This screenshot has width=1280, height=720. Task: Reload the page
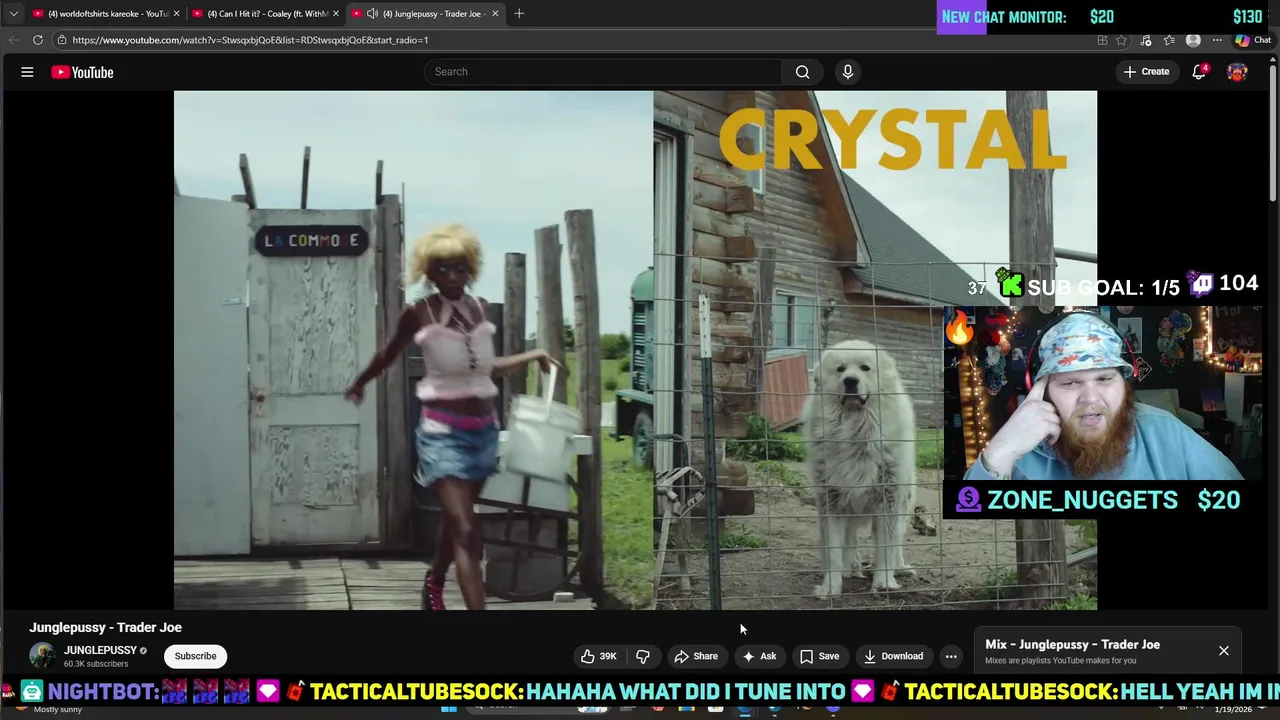(38, 40)
